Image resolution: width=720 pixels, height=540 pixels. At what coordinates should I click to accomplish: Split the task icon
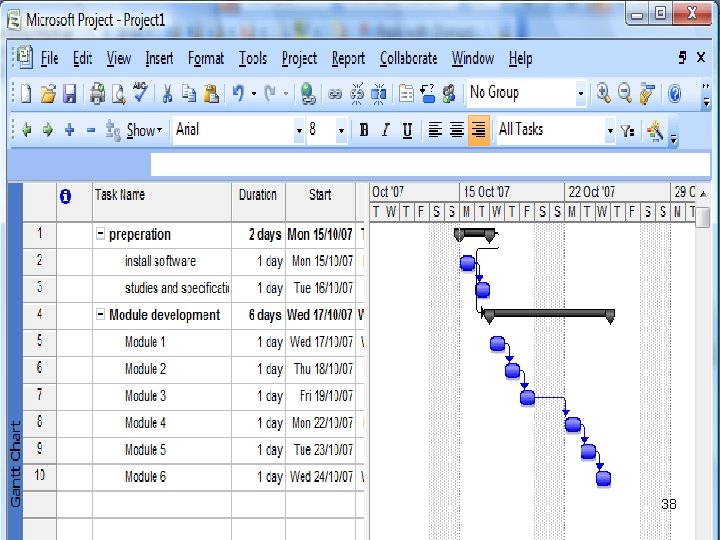point(379,94)
